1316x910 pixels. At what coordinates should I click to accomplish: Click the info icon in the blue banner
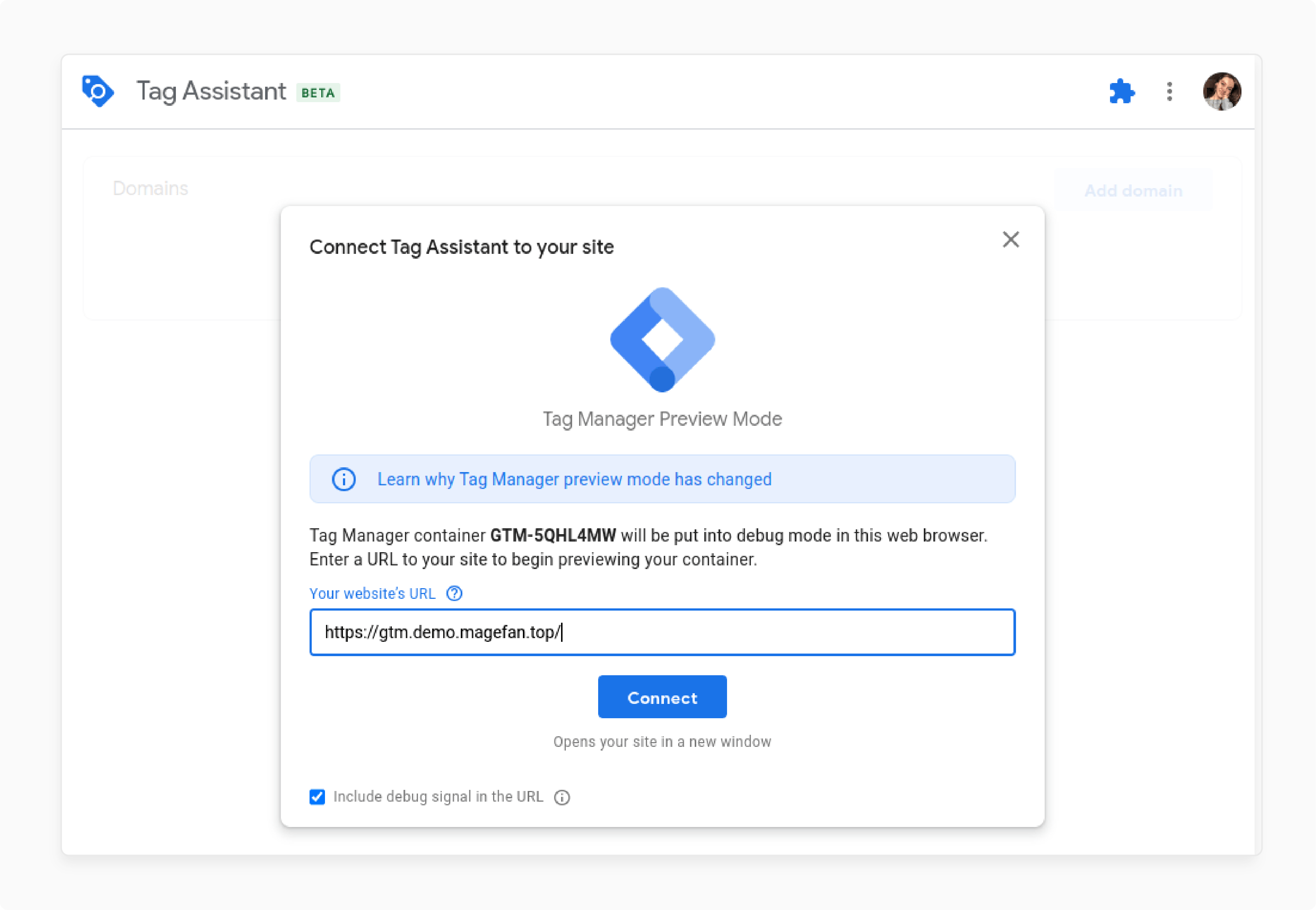click(344, 479)
